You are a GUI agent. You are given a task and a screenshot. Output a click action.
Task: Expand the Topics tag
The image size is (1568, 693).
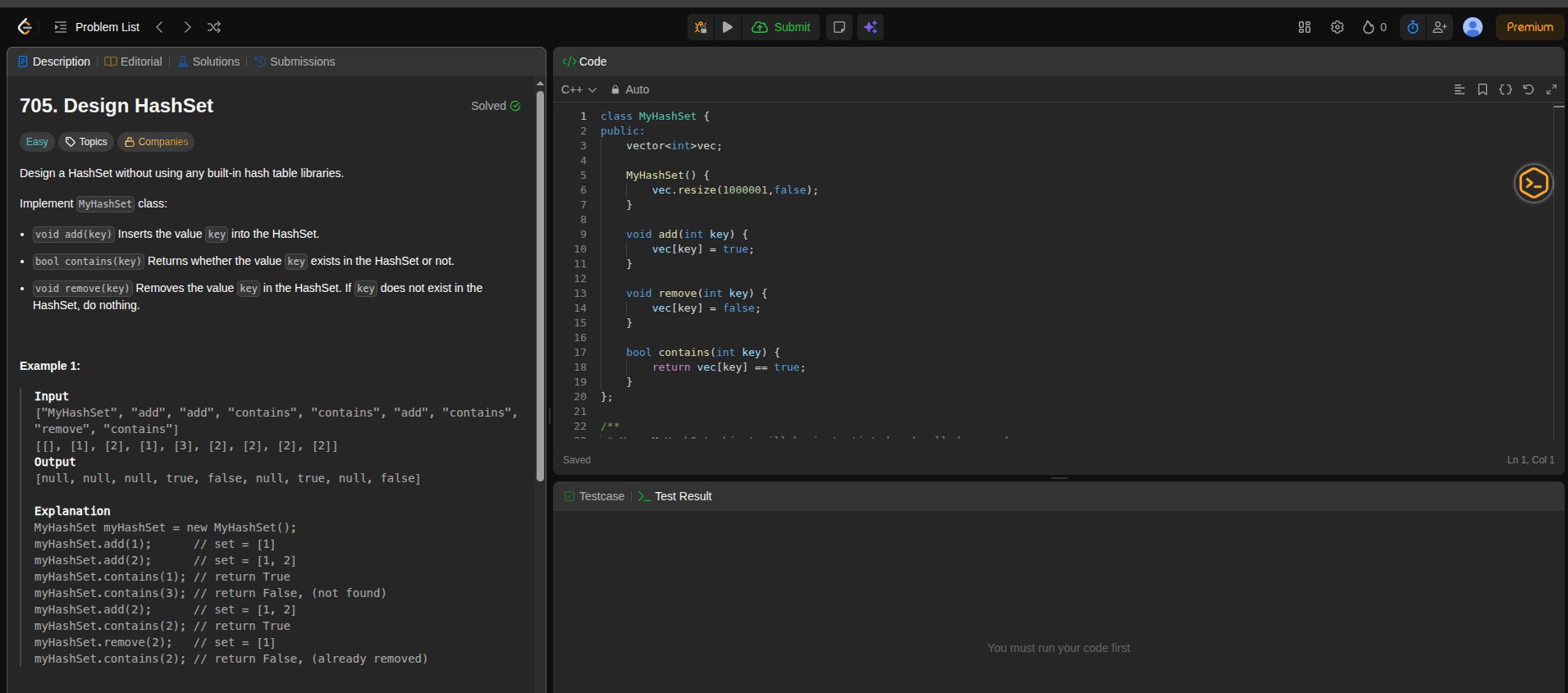click(86, 142)
